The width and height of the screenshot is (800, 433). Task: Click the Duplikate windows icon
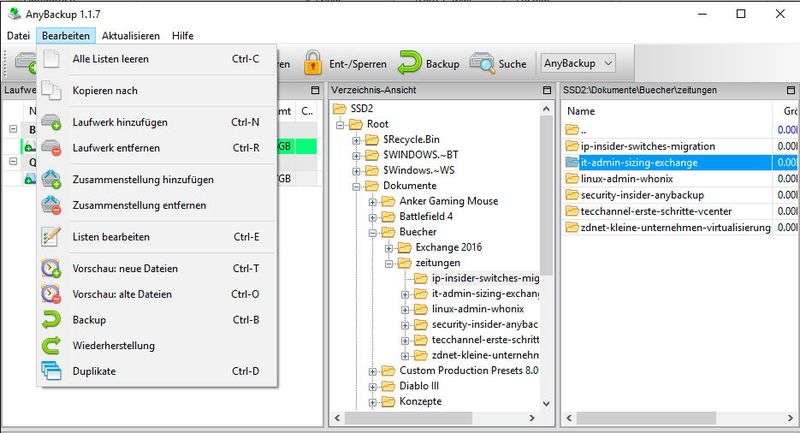pyautogui.click(x=51, y=371)
